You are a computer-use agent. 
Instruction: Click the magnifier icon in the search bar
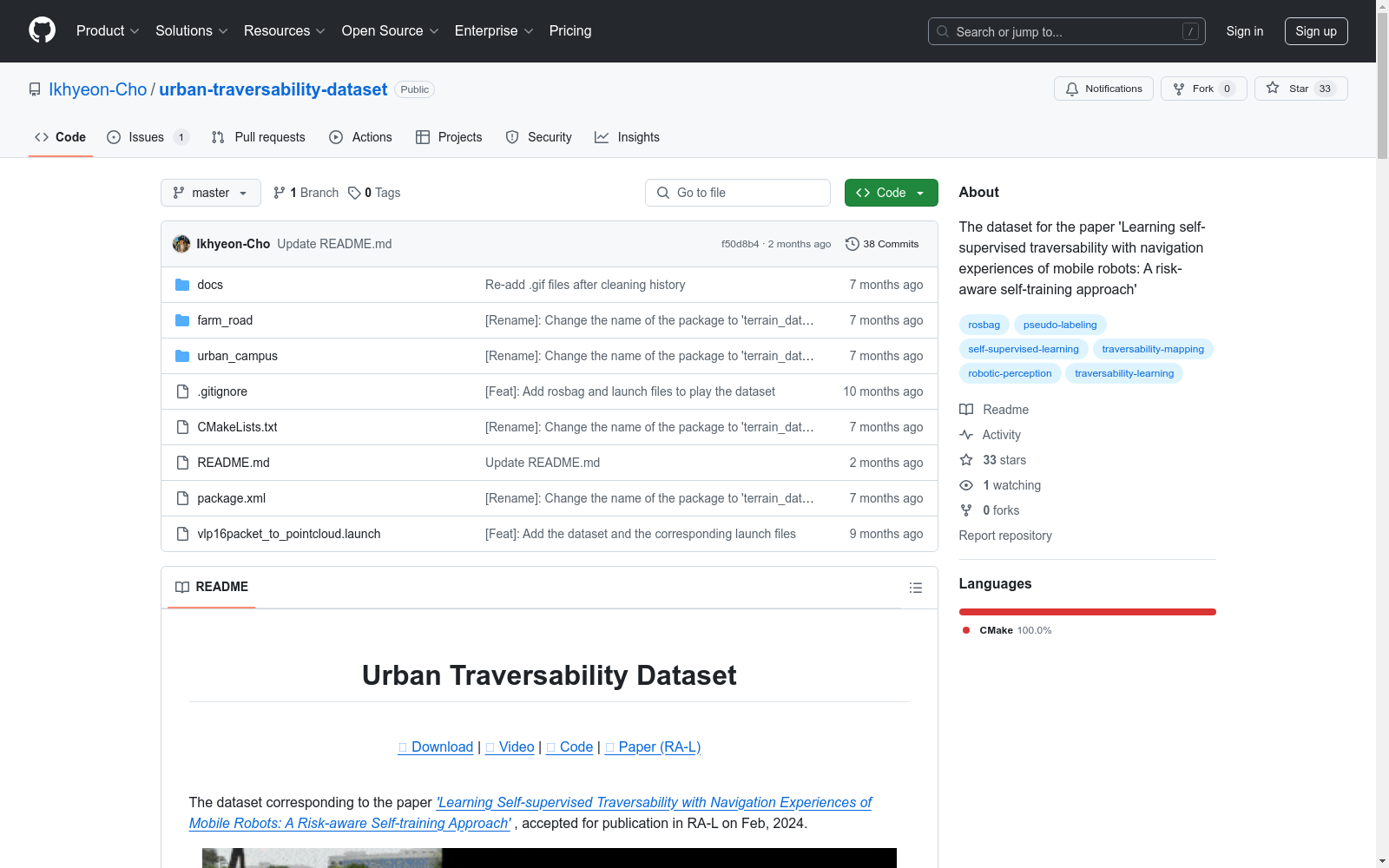(943, 31)
